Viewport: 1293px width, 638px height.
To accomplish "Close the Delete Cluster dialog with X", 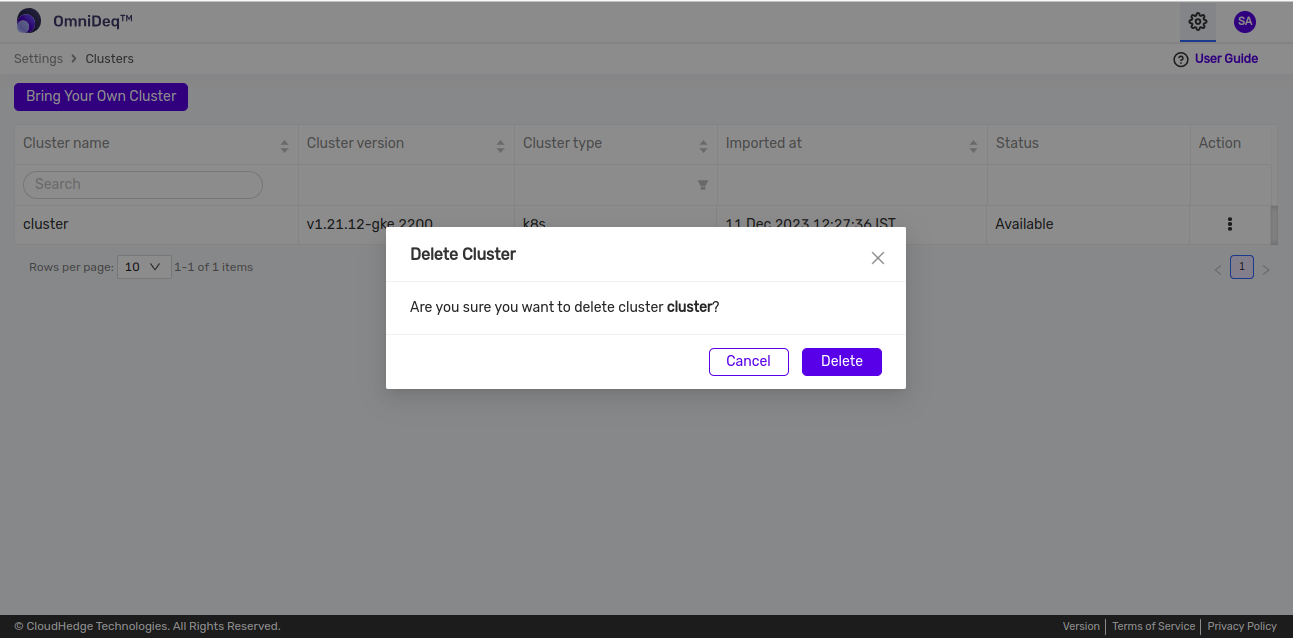I will coord(878,258).
